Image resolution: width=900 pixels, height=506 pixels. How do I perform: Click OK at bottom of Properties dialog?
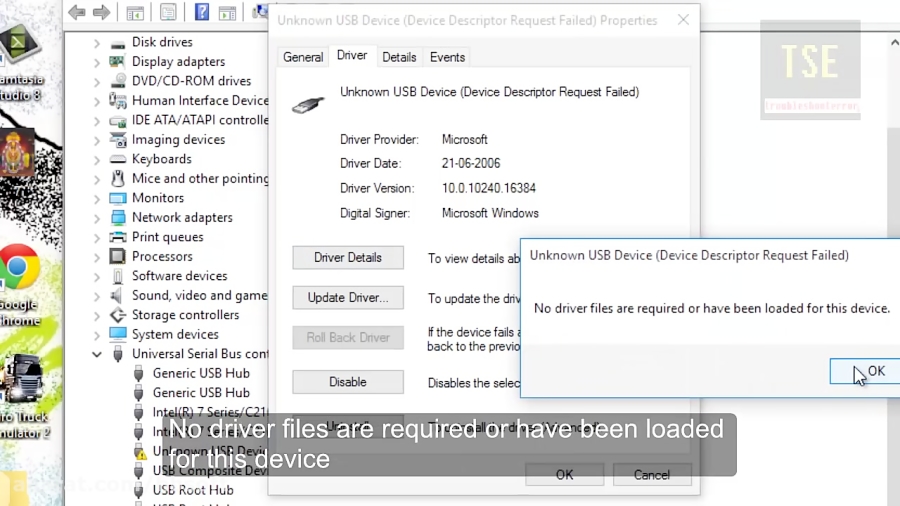pyautogui.click(x=564, y=475)
